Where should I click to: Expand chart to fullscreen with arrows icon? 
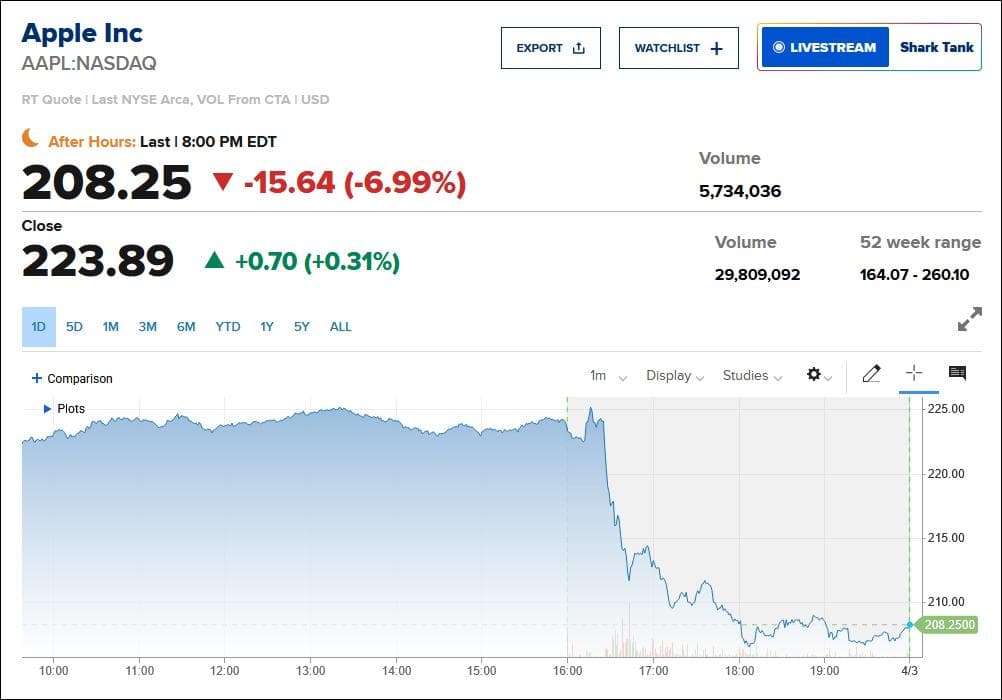[x=969, y=319]
